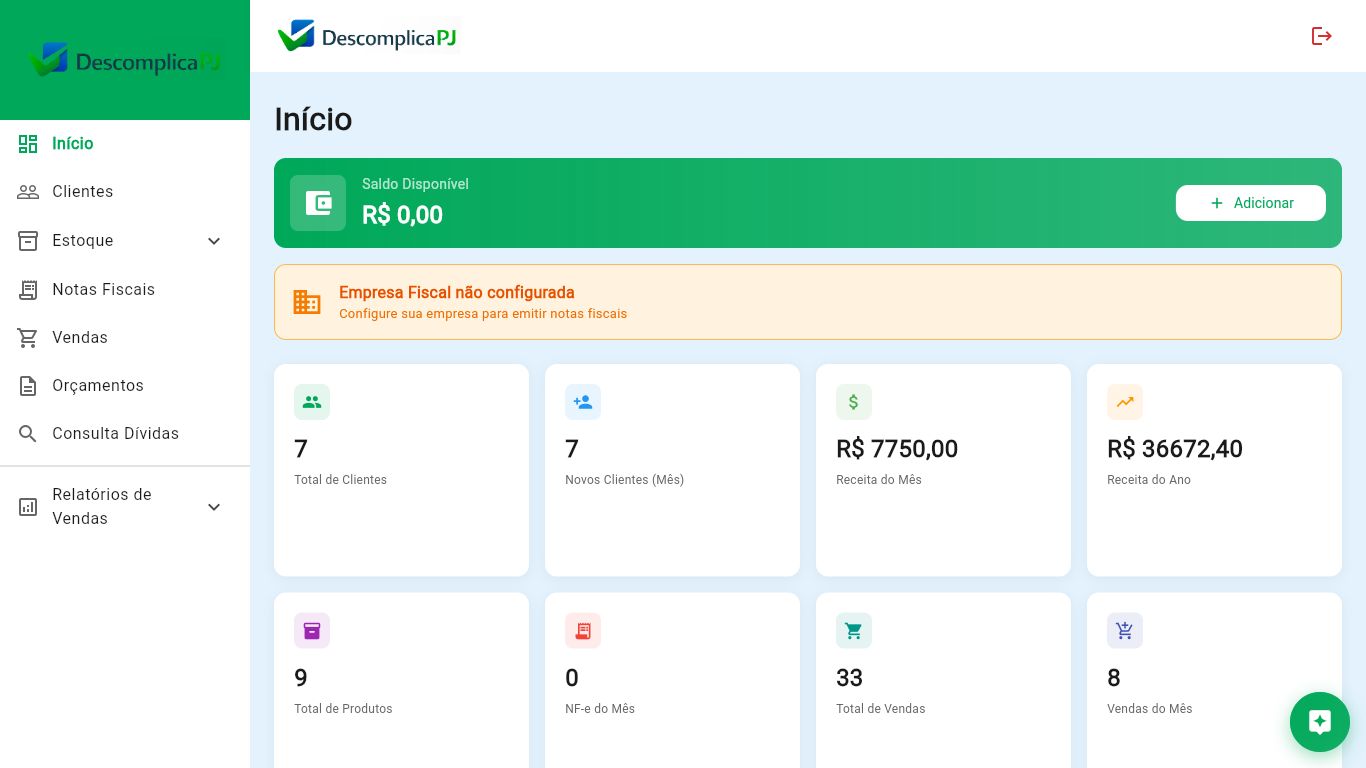Click the Adicionar balance button
Screen dimensions: 1366x768
1251,203
